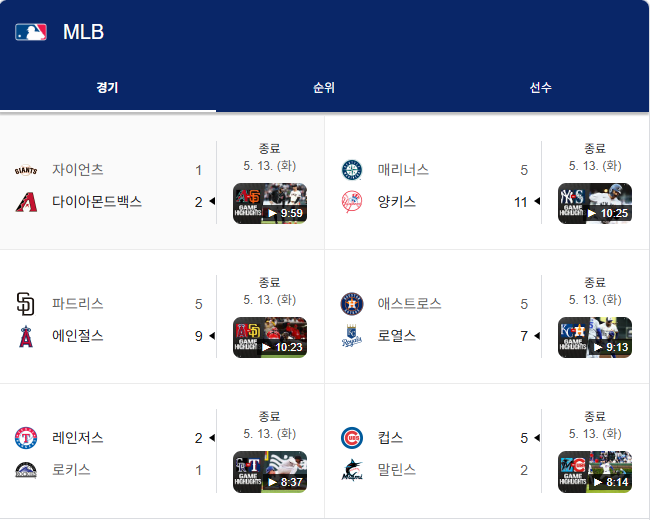Click the Astros team logo
This screenshot has width=650, height=520.
pyautogui.click(x=352, y=304)
